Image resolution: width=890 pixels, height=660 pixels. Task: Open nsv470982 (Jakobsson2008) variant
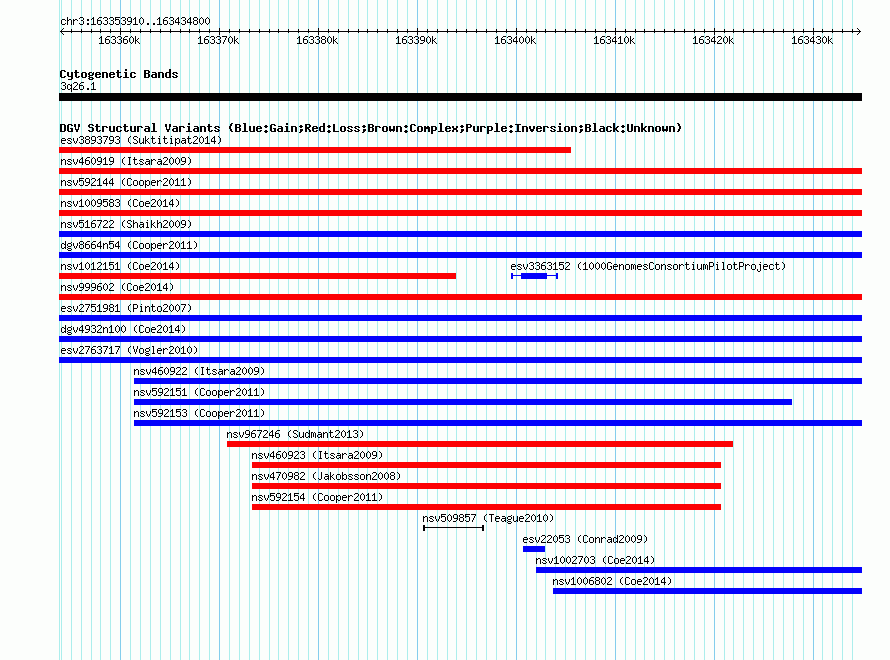pyautogui.click(x=326, y=476)
